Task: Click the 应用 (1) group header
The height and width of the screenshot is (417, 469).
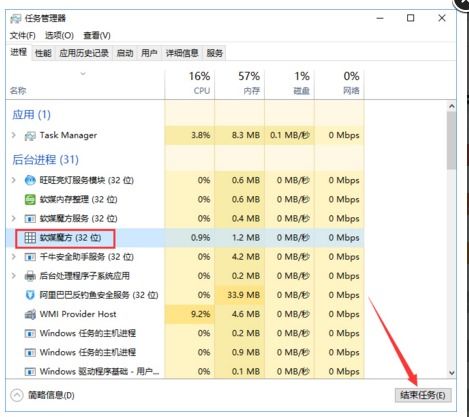Action: point(31,115)
